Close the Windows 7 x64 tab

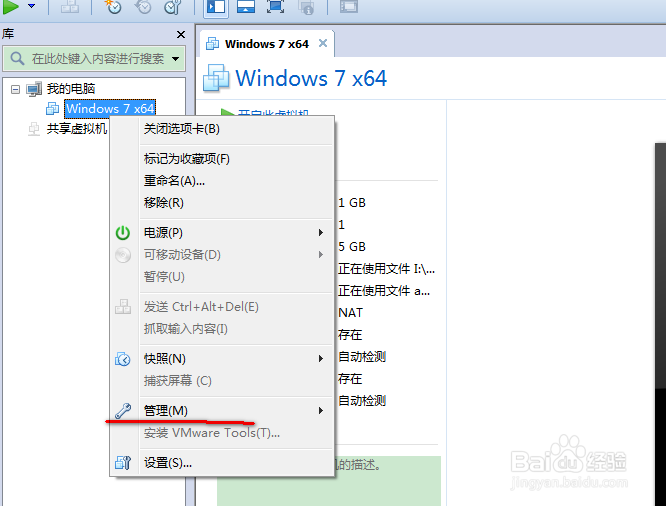323,43
